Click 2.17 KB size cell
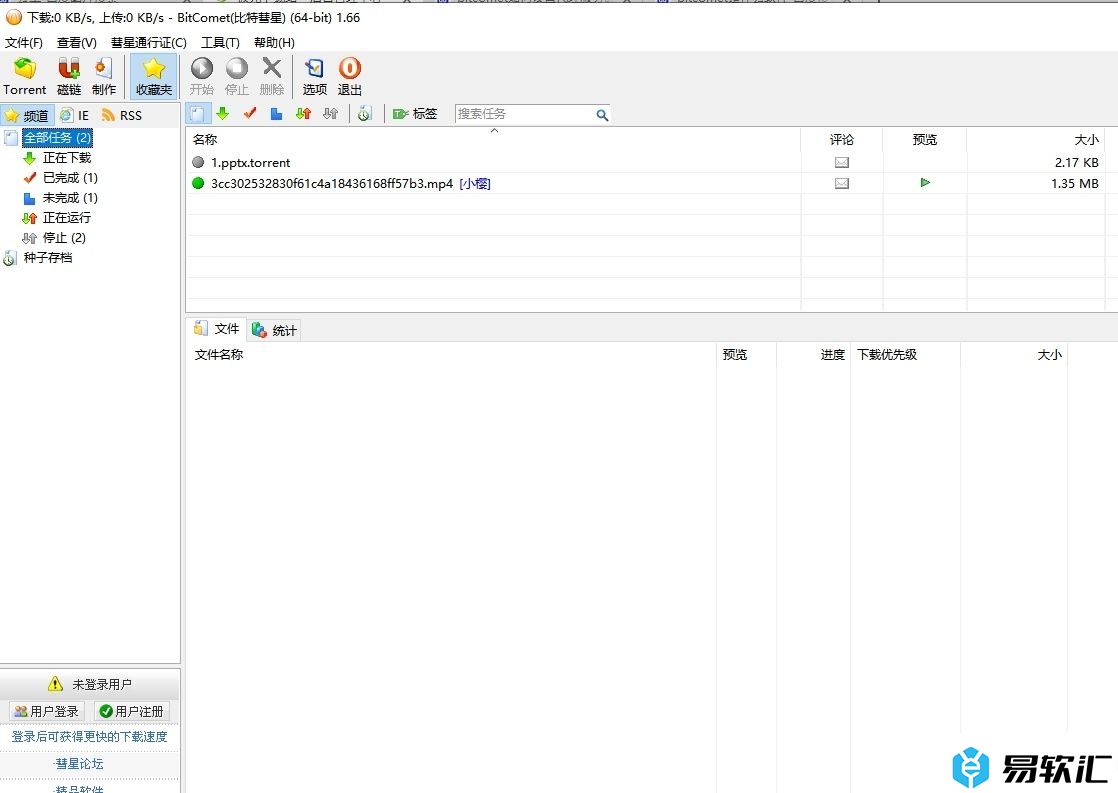This screenshot has width=1118, height=793. [1077, 163]
